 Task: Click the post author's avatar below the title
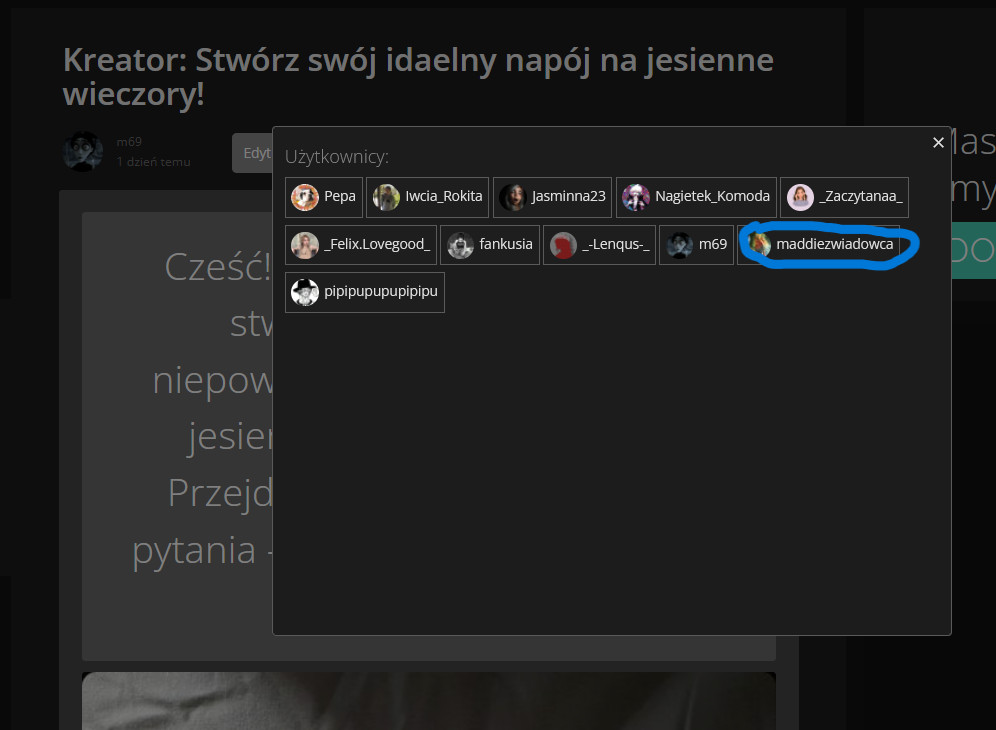click(x=83, y=151)
